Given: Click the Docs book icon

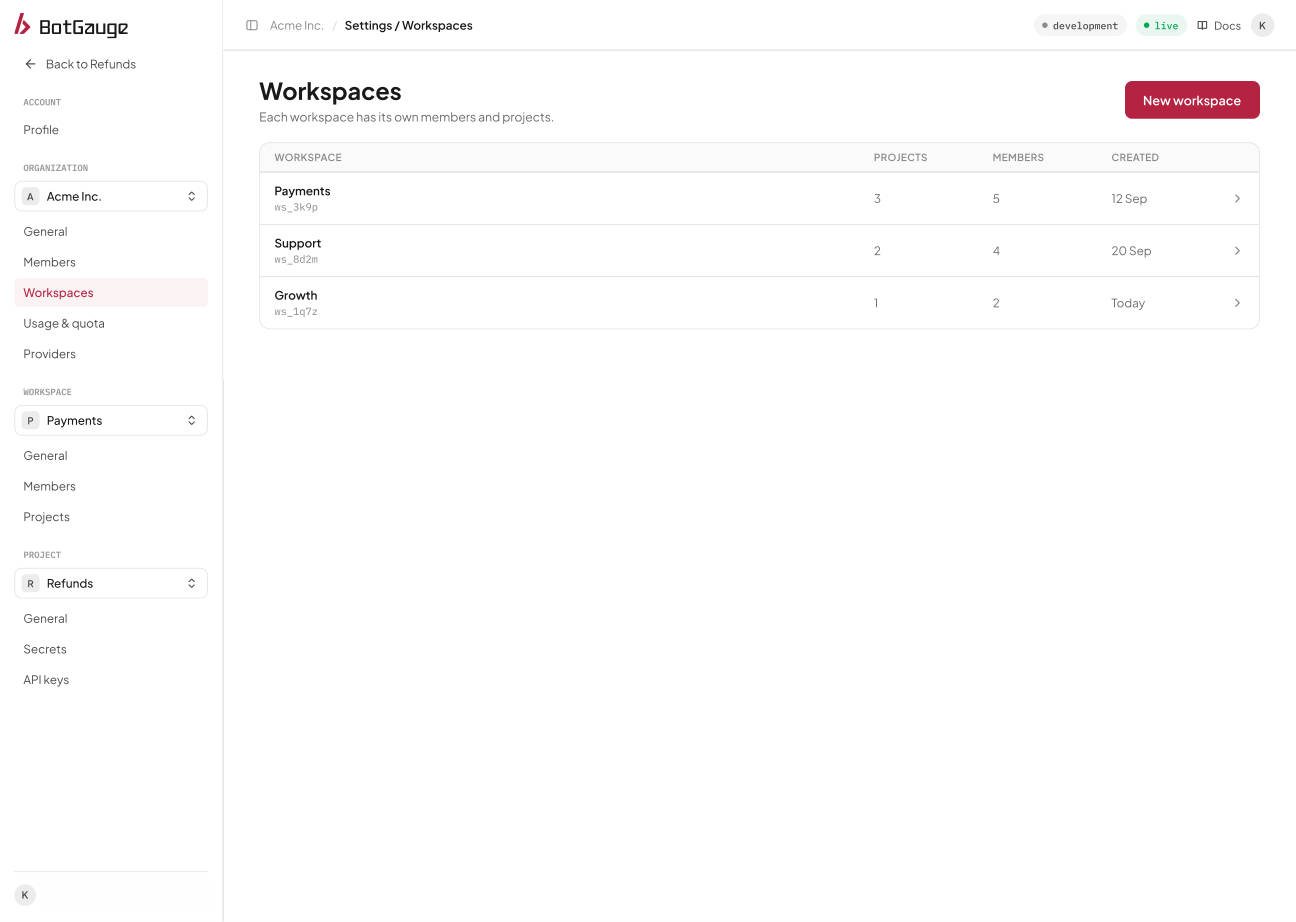Looking at the screenshot, I should point(1202,25).
